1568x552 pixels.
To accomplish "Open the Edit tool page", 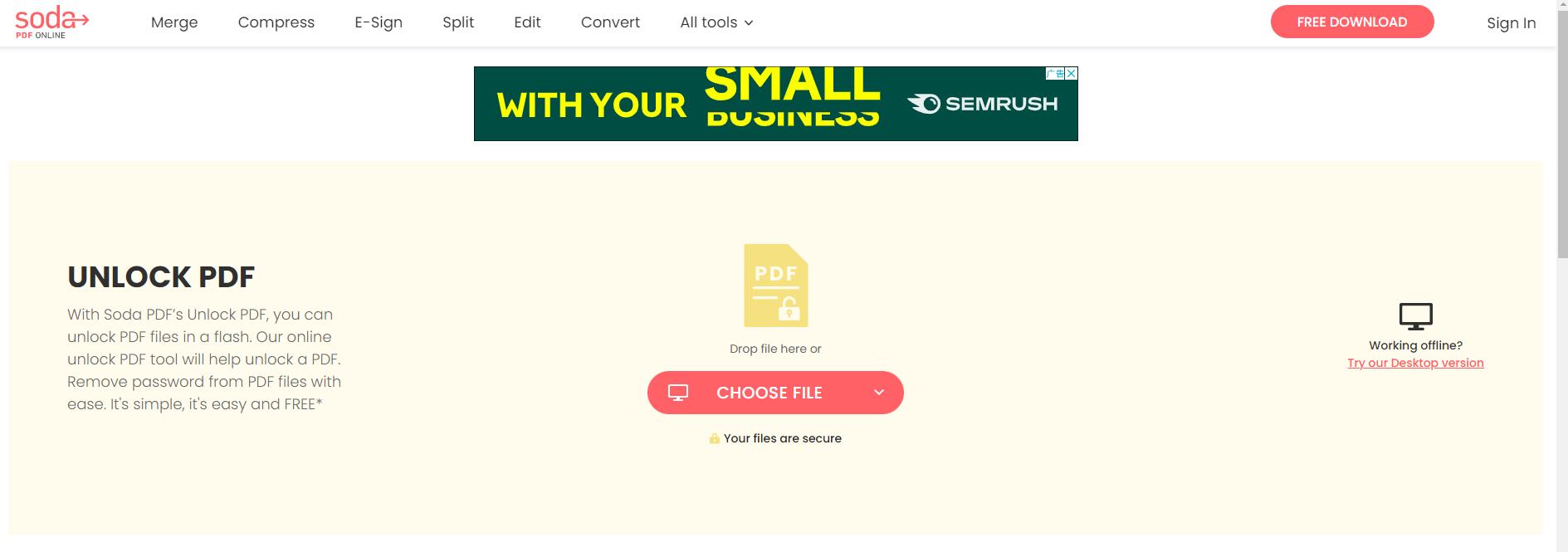I will click(527, 22).
